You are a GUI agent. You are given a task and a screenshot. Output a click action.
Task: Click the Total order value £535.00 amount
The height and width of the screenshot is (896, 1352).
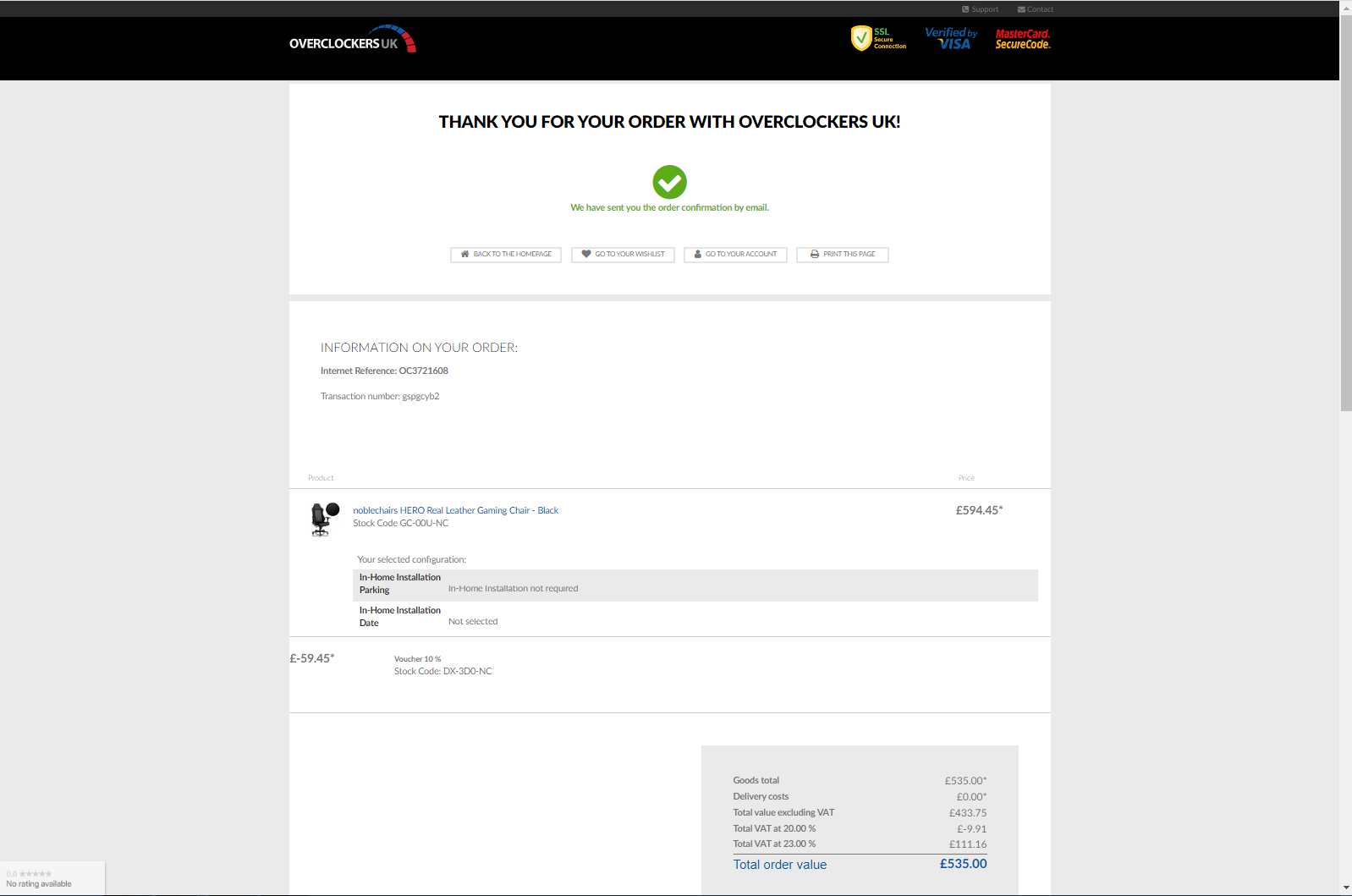[964, 864]
